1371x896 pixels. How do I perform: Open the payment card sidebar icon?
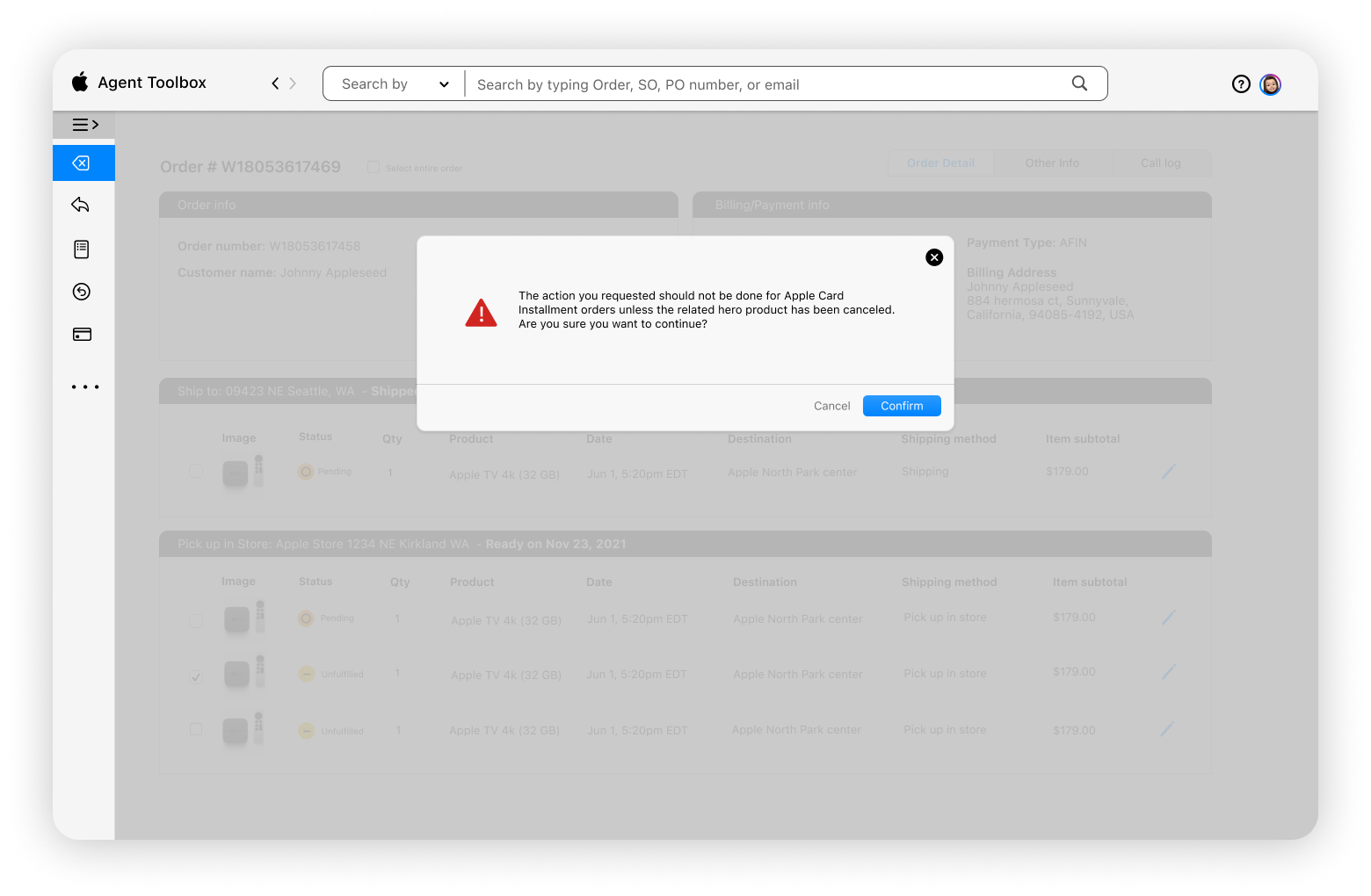click(x=82, y=335)
